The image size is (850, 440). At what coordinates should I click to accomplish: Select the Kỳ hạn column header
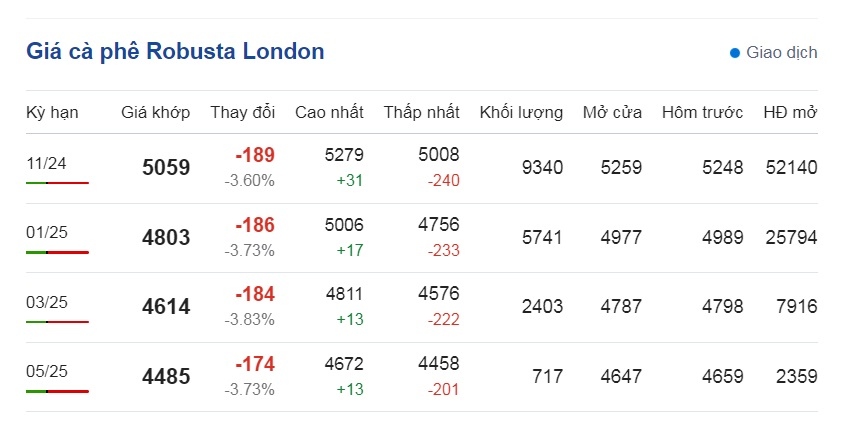click(x=52, y=113)
